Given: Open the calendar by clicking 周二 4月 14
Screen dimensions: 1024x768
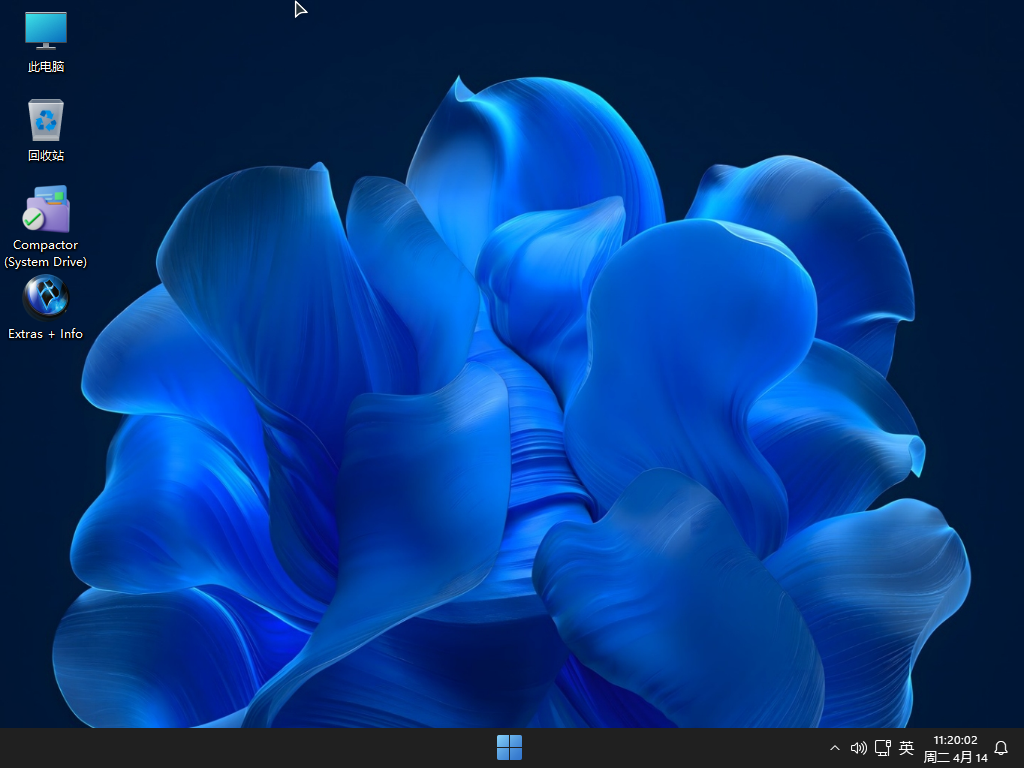Looking at the screenshot, I should click(x=955, y=756).
